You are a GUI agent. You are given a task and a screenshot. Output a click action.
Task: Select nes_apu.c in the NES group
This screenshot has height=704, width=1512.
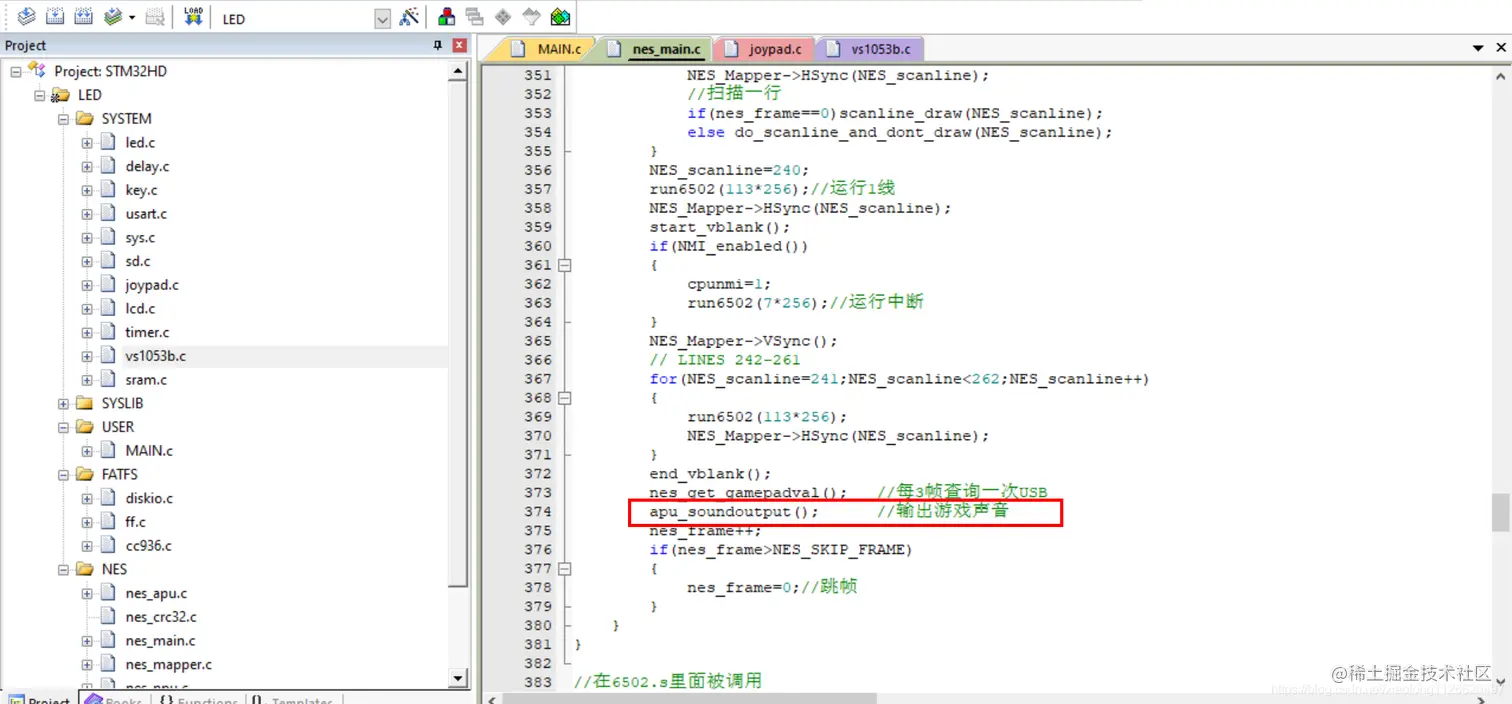tap(156, 593)
